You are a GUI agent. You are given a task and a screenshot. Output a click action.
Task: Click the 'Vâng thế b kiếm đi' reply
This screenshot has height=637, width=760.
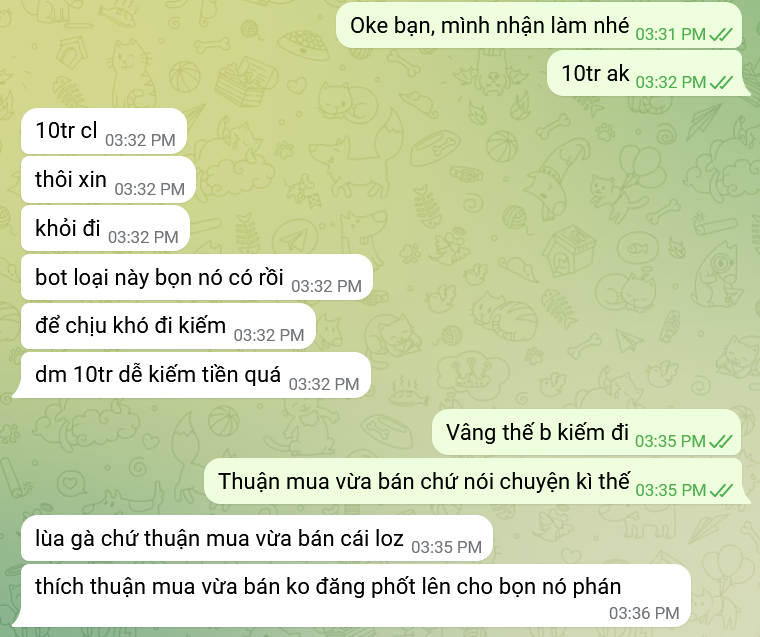tap(586, 432)
